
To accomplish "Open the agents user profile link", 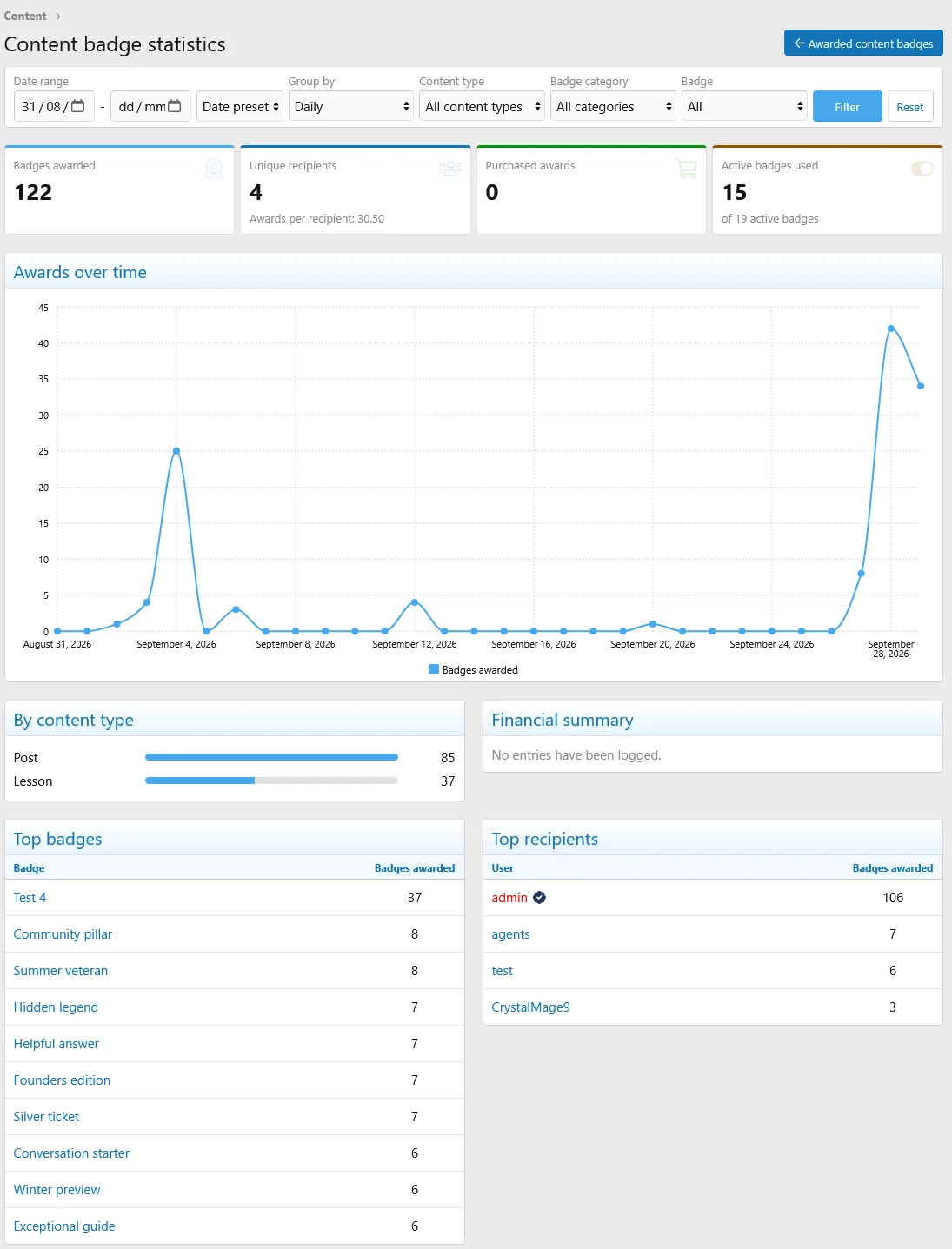I will coord(510,934).
